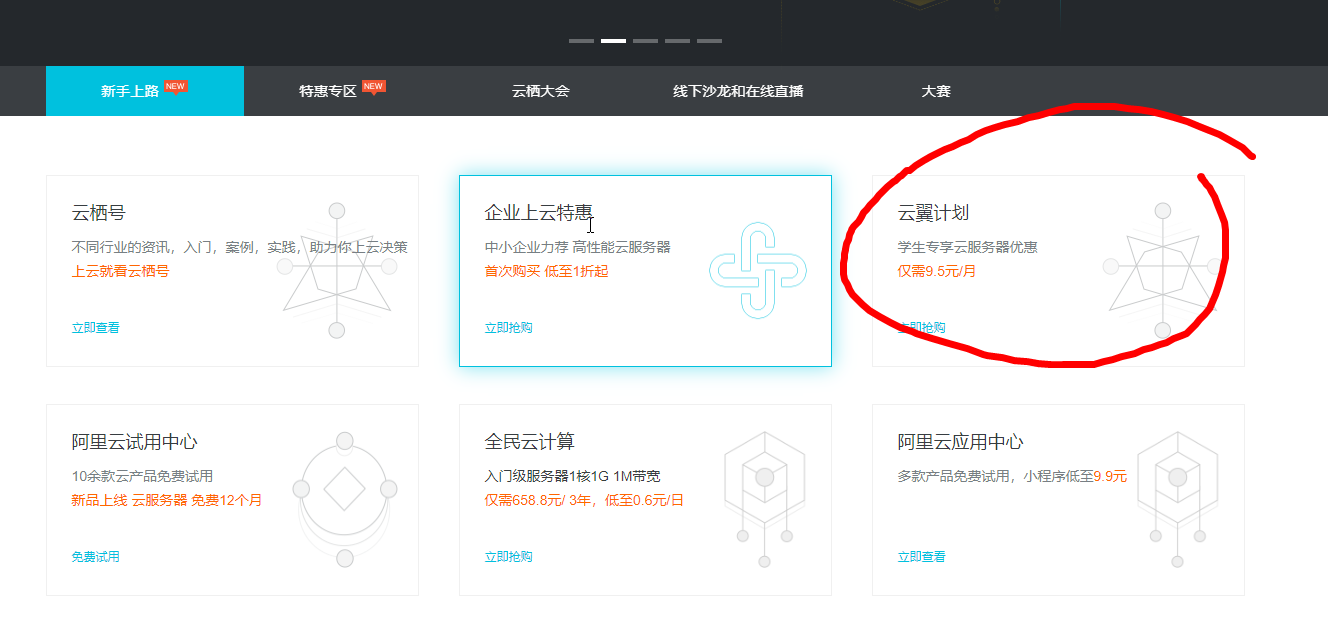The width and height of the screenshot is (1328, 635).
Task: Click 立即抢购 link in 云翼计划 card
Action: (x=922, y=328)
